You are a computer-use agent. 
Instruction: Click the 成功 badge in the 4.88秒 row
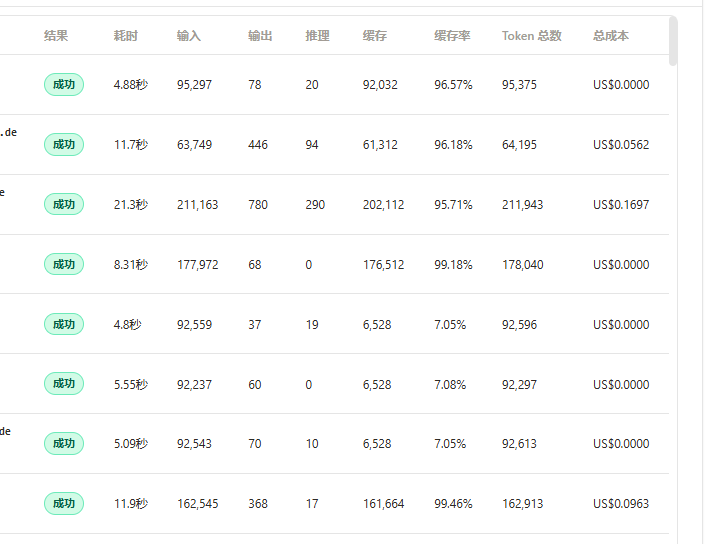point(64,85)
